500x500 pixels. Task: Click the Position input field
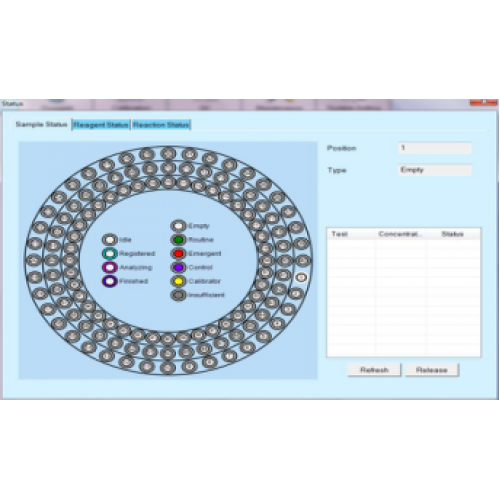435,148
